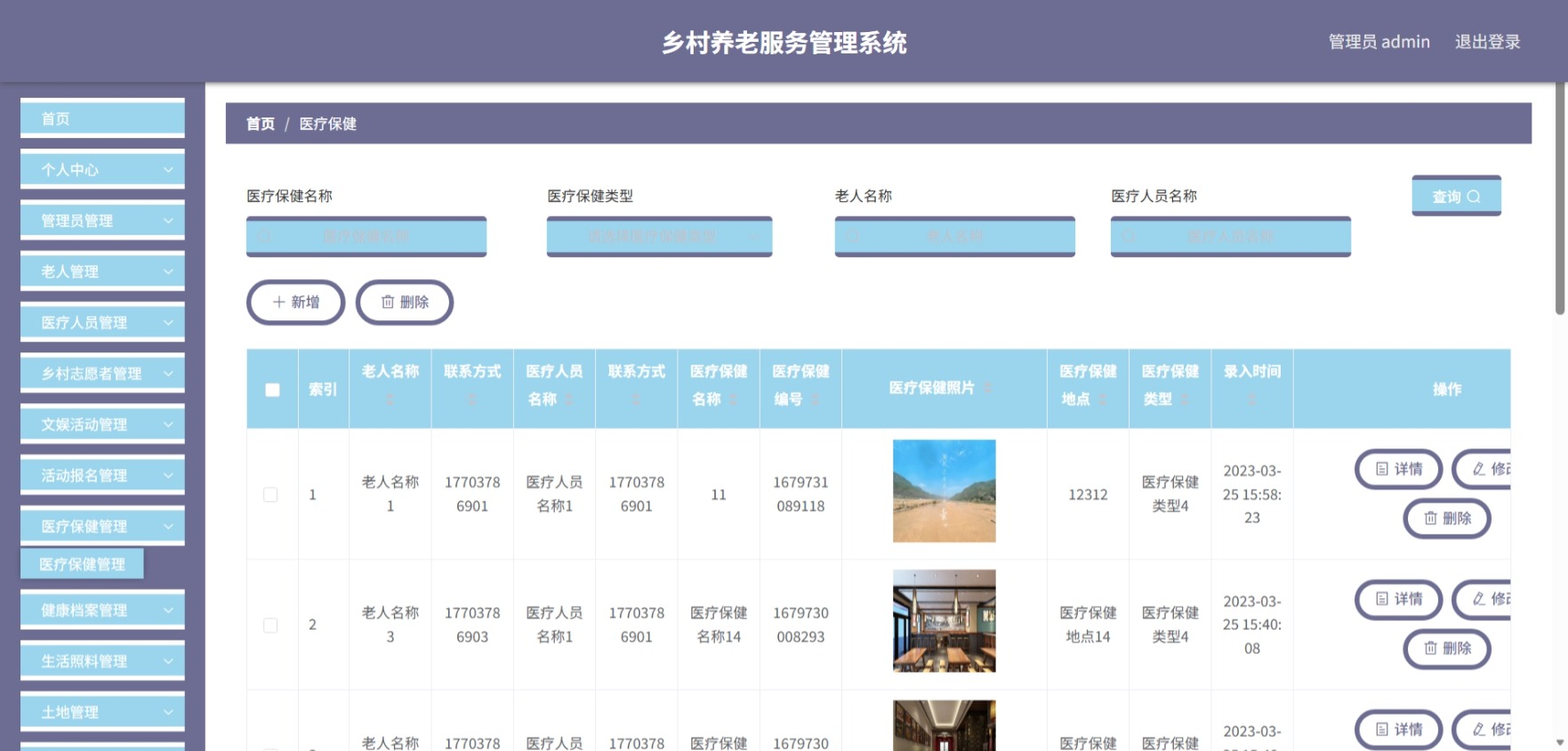Check the checkbox for row 1
Screen dimensions: 1568x751
[270, 495]
